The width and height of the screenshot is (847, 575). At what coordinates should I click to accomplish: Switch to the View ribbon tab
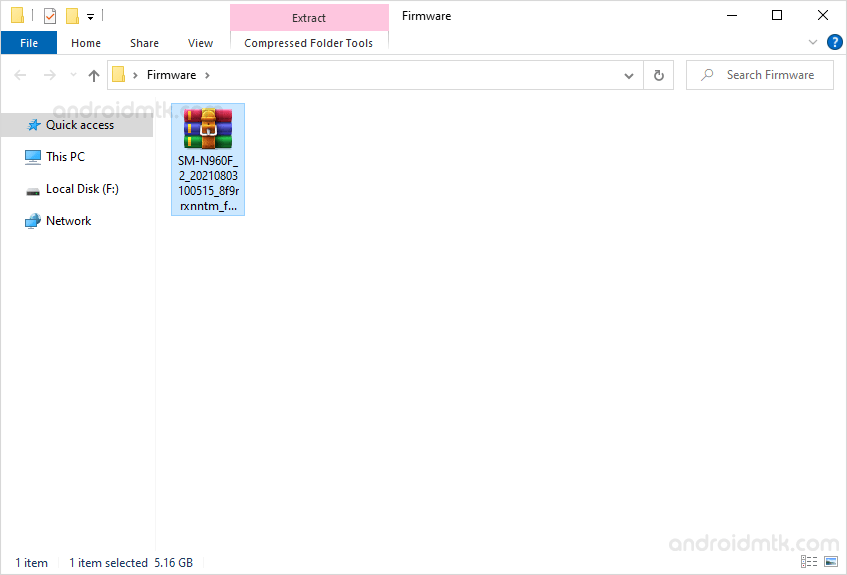point(200,43)
